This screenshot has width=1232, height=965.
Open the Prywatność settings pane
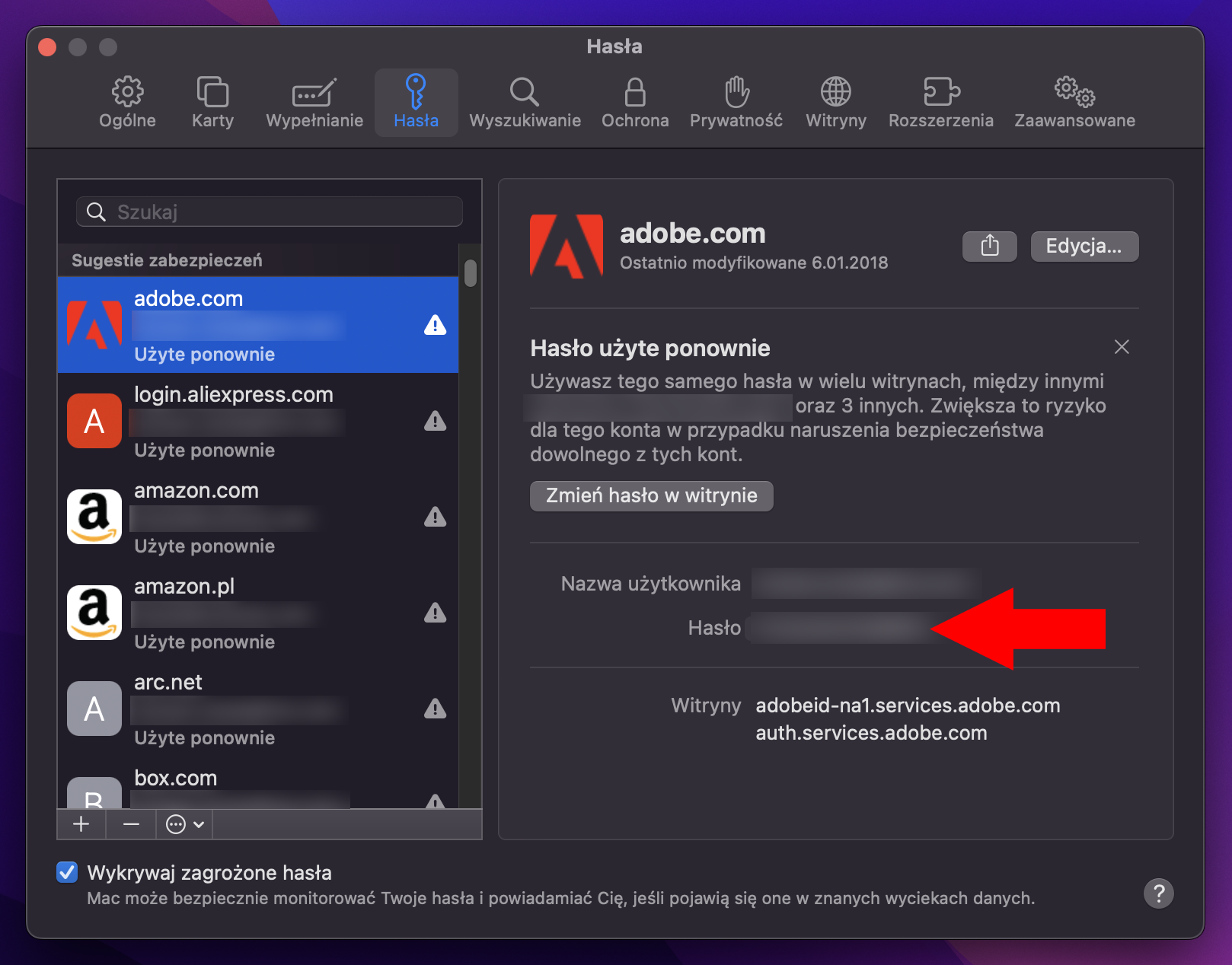[x=736, y=101]
